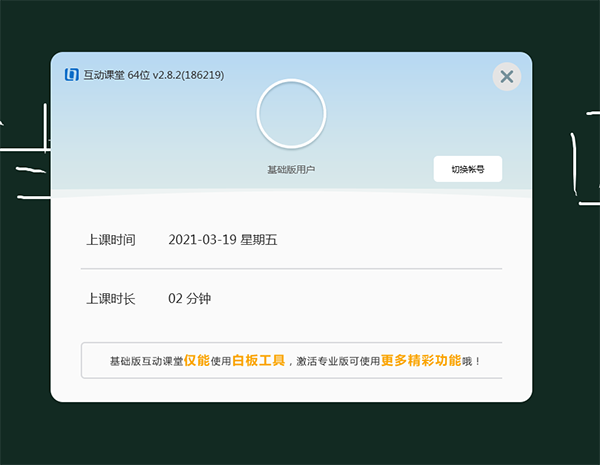Click the divider line between 上课时间 and 上课时长
This screenshot has width=600, height=465.
[x=291, y=269]
